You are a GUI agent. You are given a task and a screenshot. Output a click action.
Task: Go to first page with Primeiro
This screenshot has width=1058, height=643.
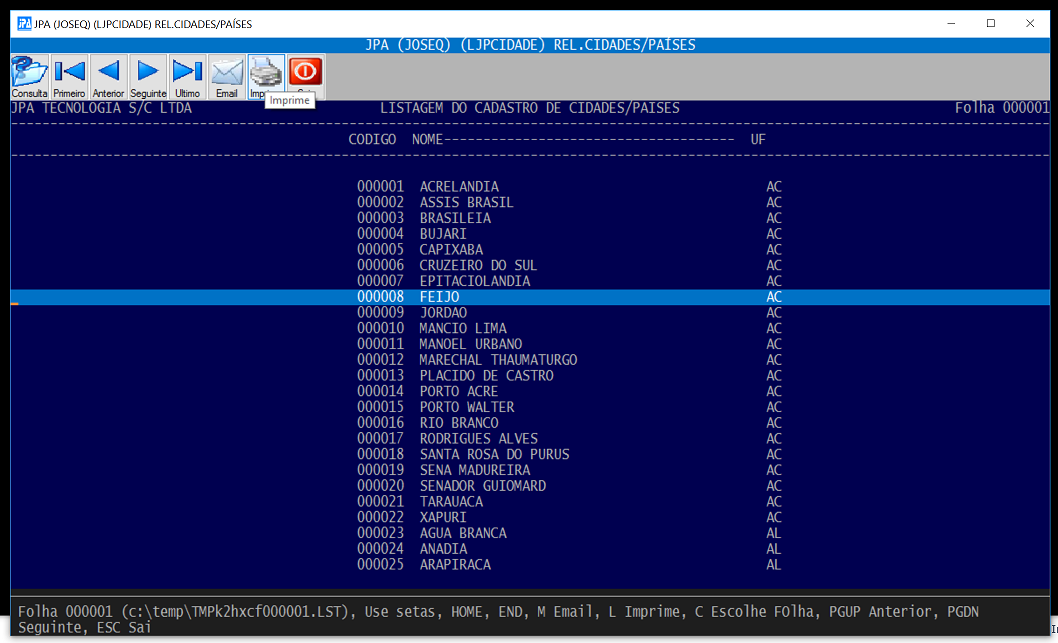(x=69, y=77)
